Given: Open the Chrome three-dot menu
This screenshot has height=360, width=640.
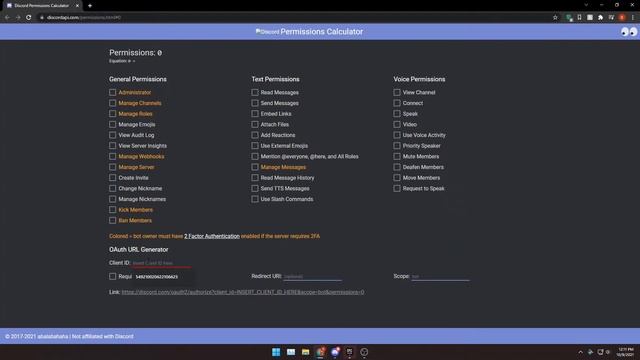Looking at the screenshot, I should [x=633, y=18].
